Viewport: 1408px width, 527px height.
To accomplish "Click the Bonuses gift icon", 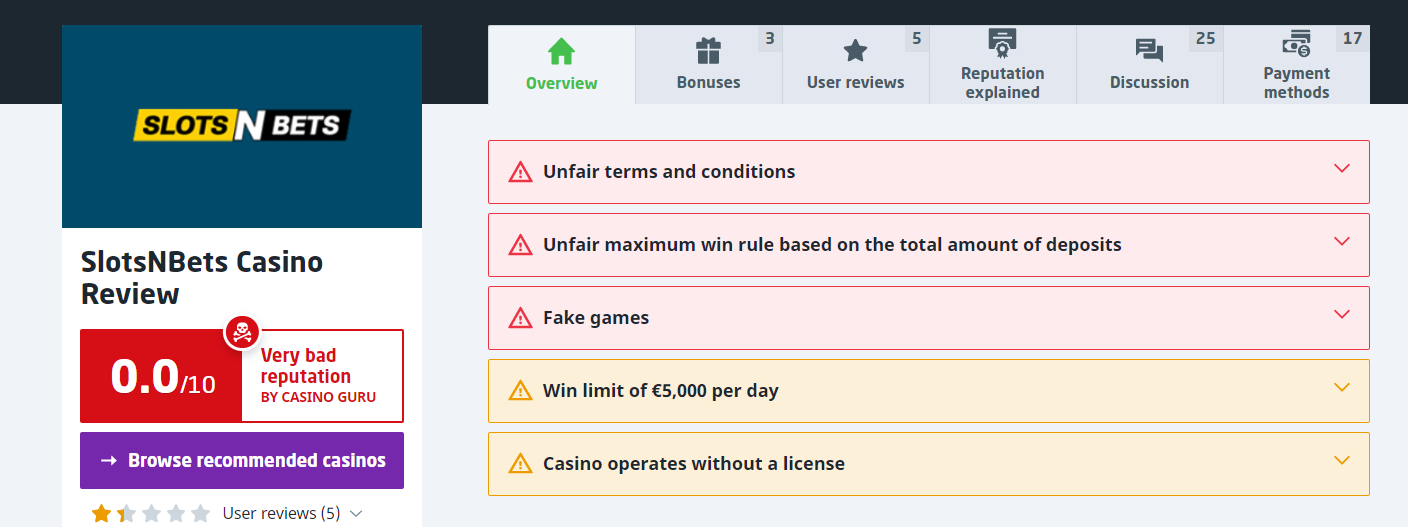I will 708,51.
